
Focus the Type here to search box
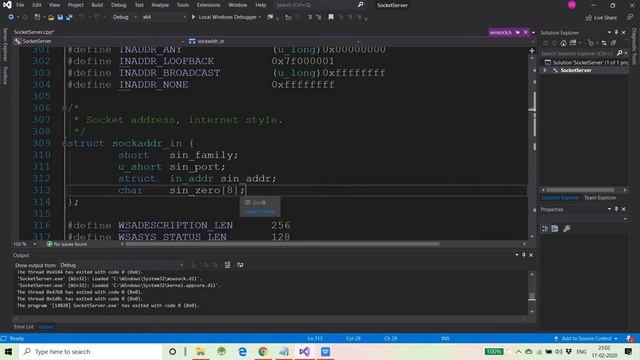(x=91, y=351)
